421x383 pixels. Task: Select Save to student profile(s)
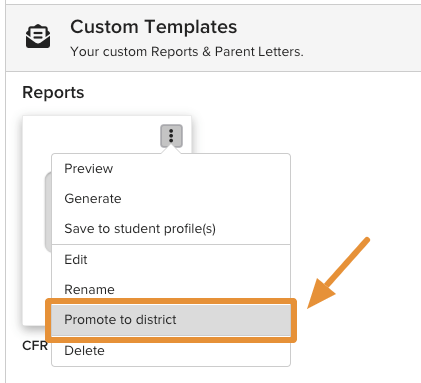[x=171, y=229]
